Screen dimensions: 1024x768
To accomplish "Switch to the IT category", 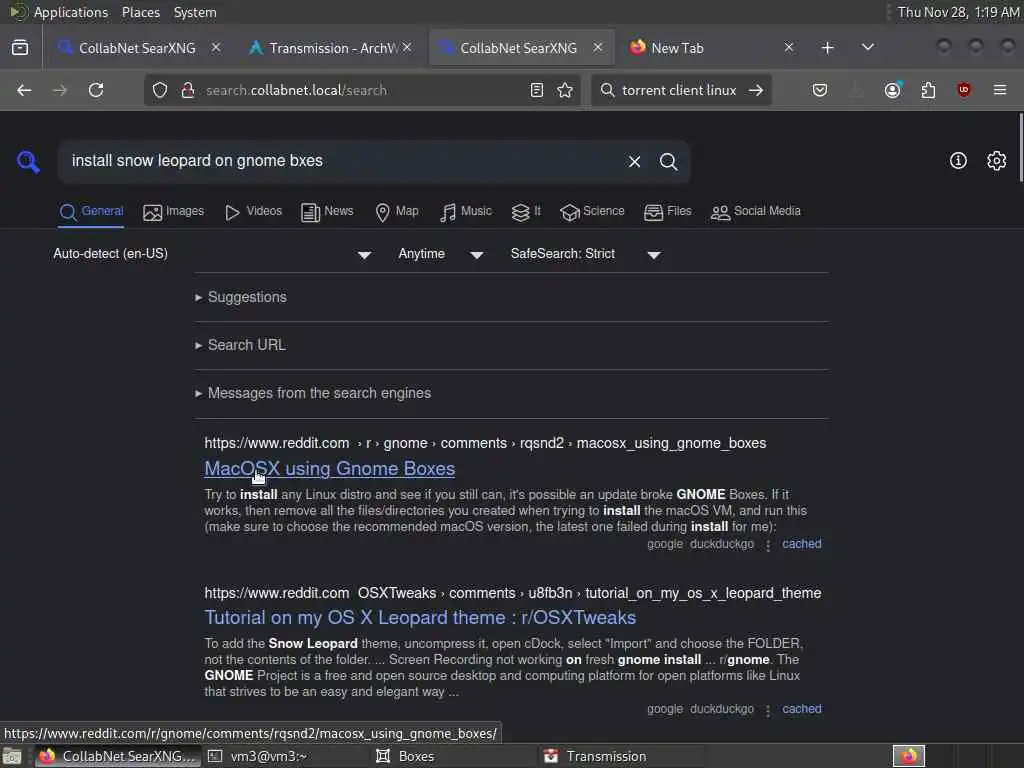I will click(x=526, y=212).
